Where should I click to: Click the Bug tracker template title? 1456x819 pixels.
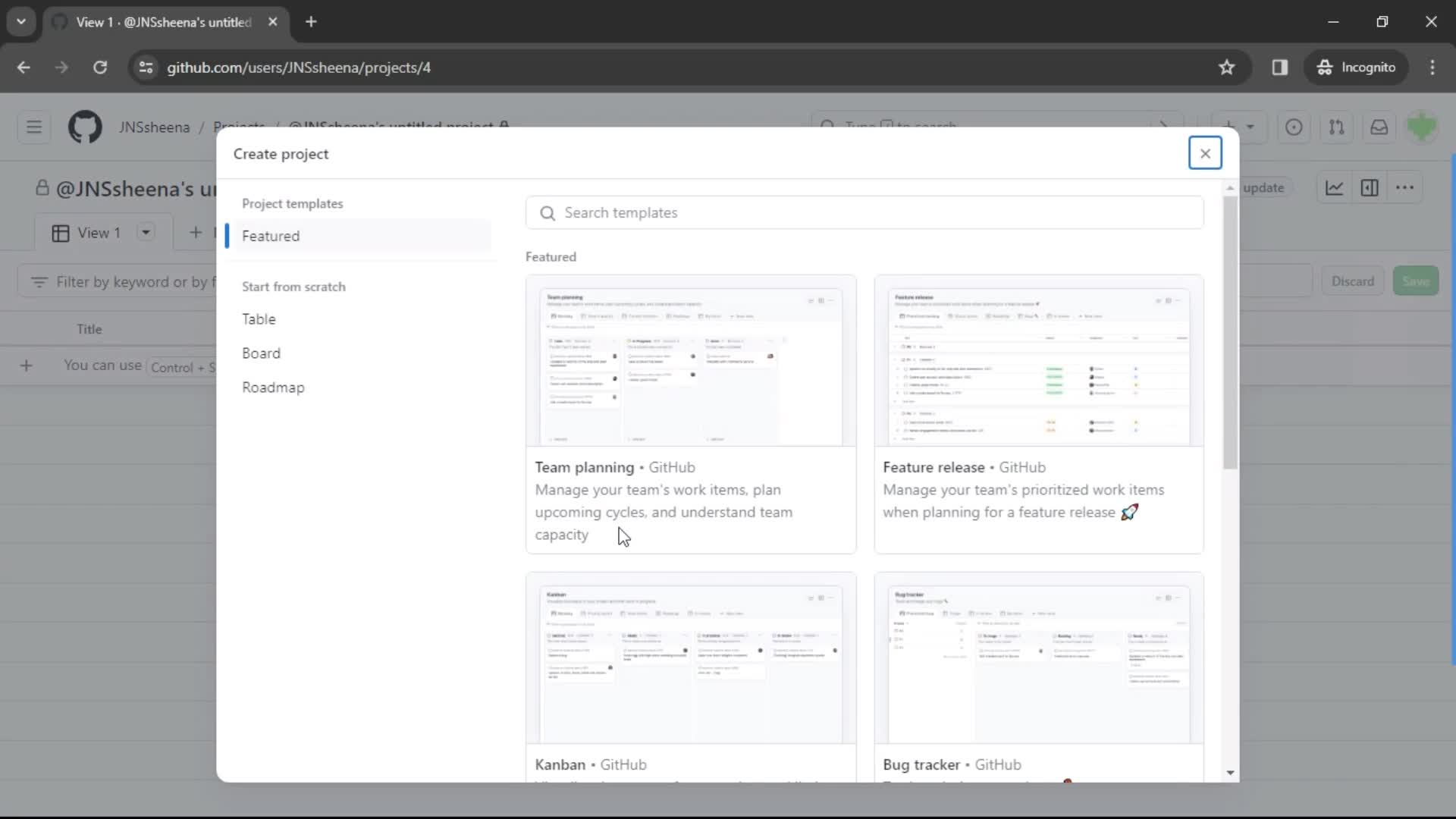[921, 765]
